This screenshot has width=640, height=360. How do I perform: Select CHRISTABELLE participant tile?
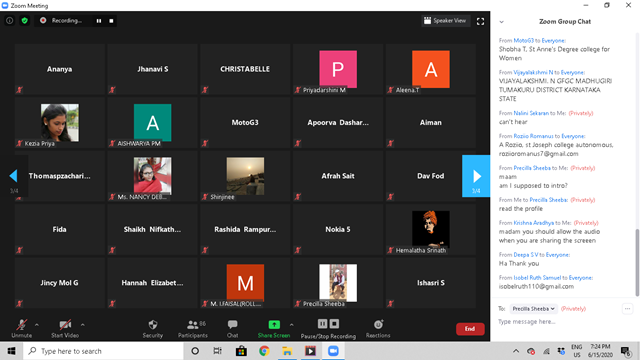[245, 69]
